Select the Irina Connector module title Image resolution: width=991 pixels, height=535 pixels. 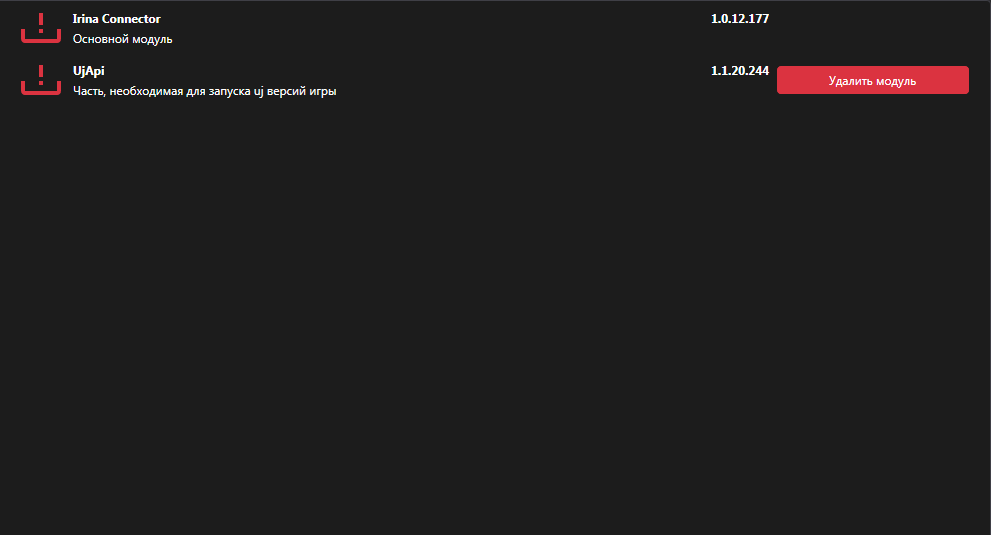tap(116, 19)
